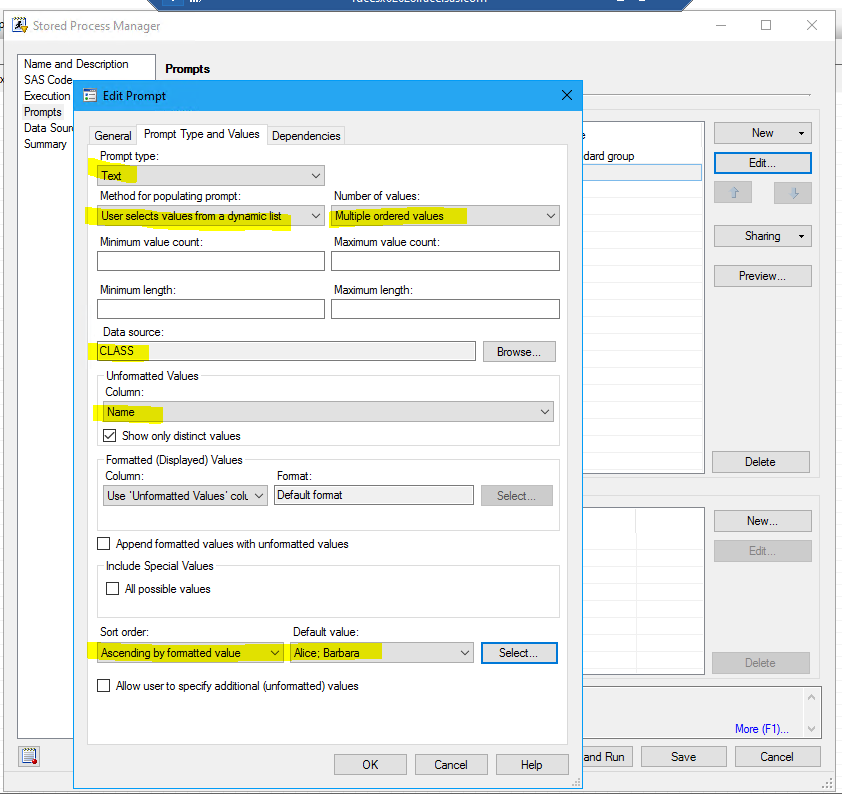842x794 pixels.
Task: Click the move down arrow button
Action: point(793,193)
